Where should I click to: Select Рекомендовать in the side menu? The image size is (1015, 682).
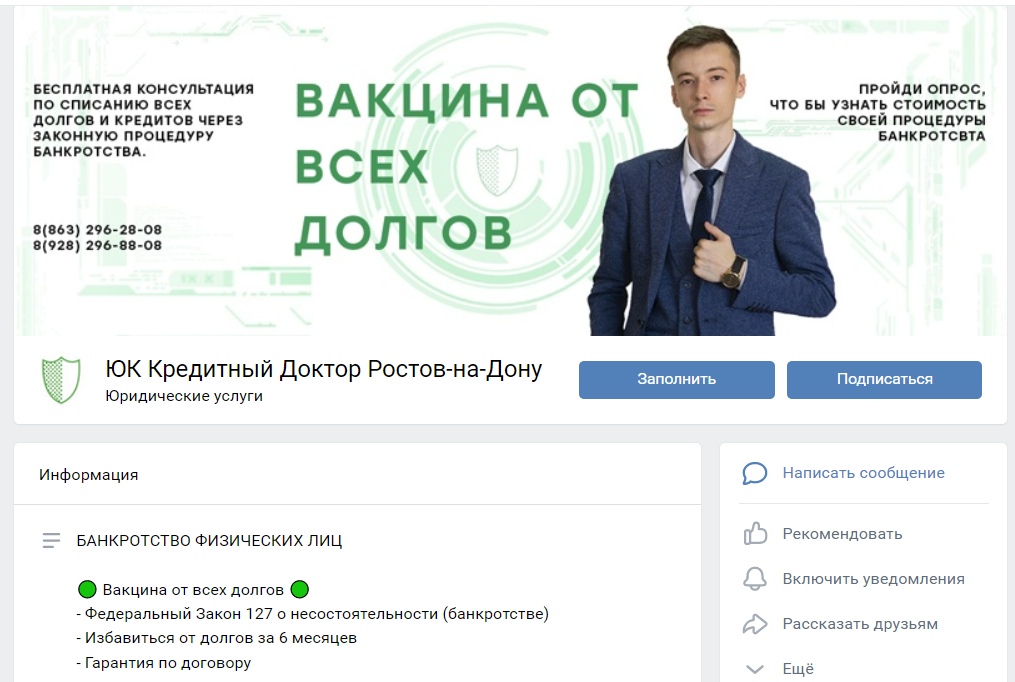point(842,534)
